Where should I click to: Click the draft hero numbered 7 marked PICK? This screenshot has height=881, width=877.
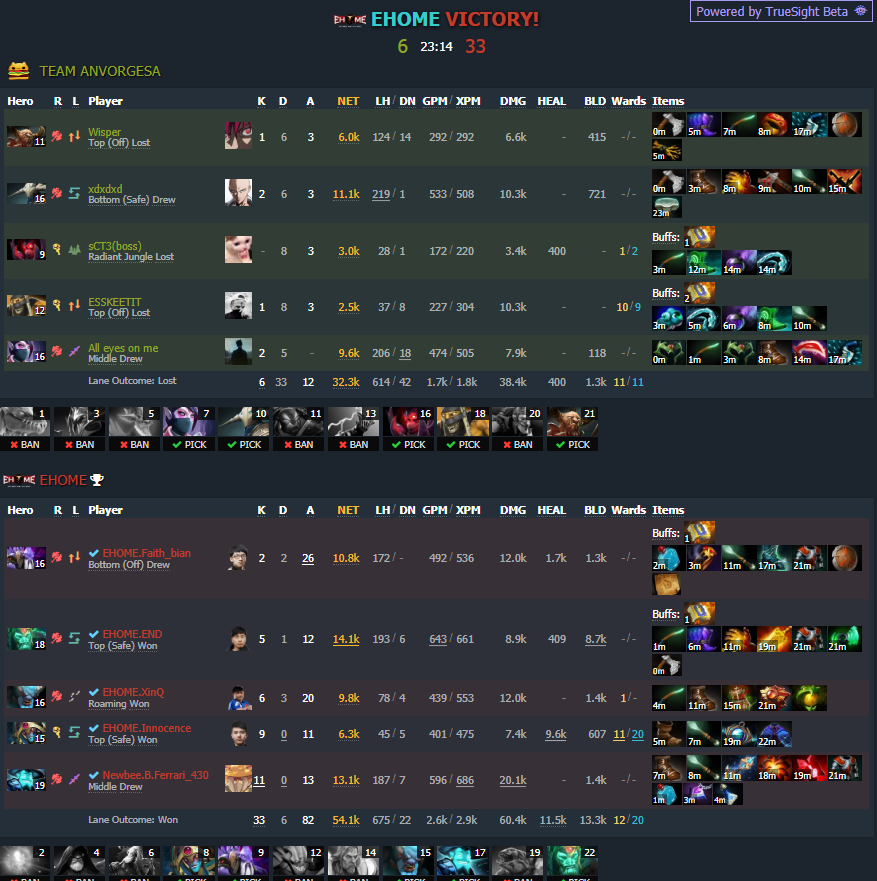pos(189,429)
